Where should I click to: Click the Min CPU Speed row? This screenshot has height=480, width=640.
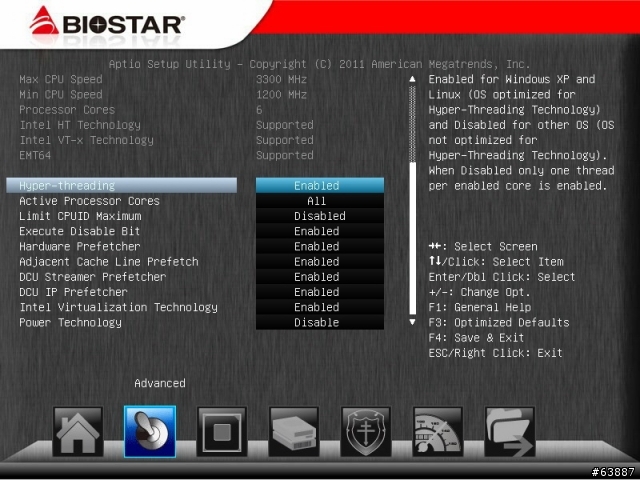[163, 94]
